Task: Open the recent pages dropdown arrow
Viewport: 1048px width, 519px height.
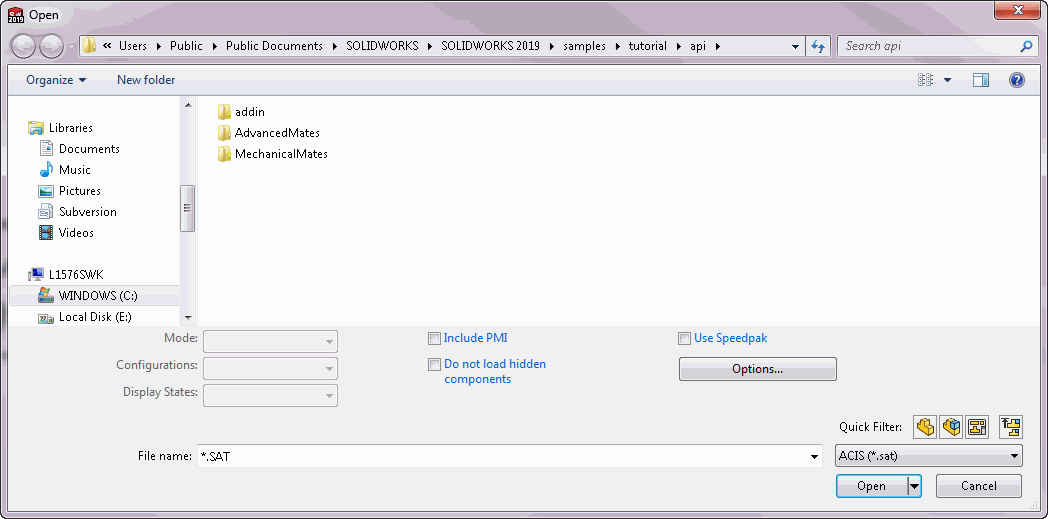Action: coord(72,47)
